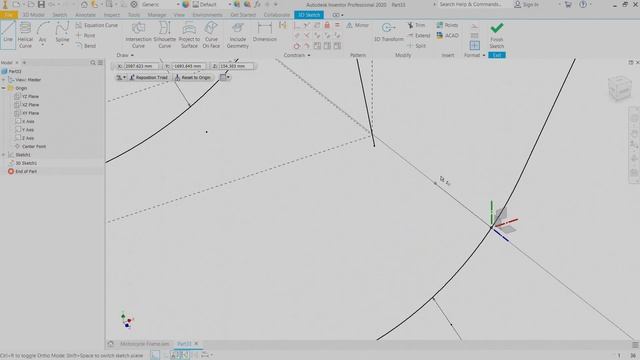Switch to the Environments ribbon tab
640x360 pixels.
click(x=207, y=15)
